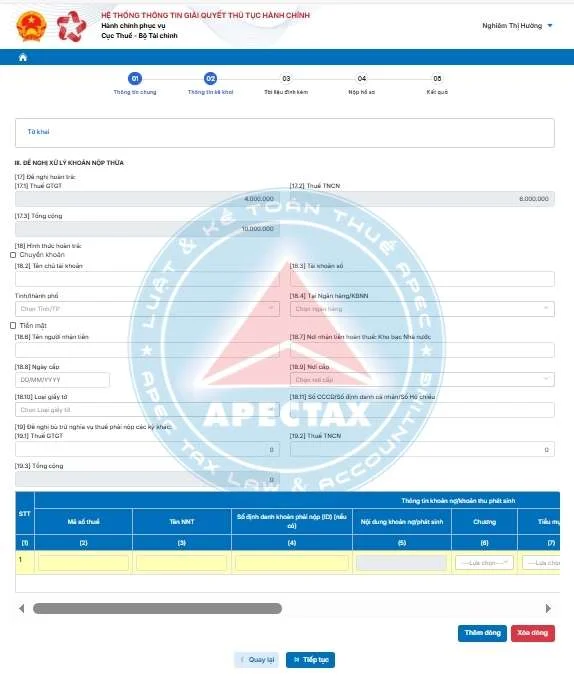Select step 05 Kết quả

click(437, 84)
